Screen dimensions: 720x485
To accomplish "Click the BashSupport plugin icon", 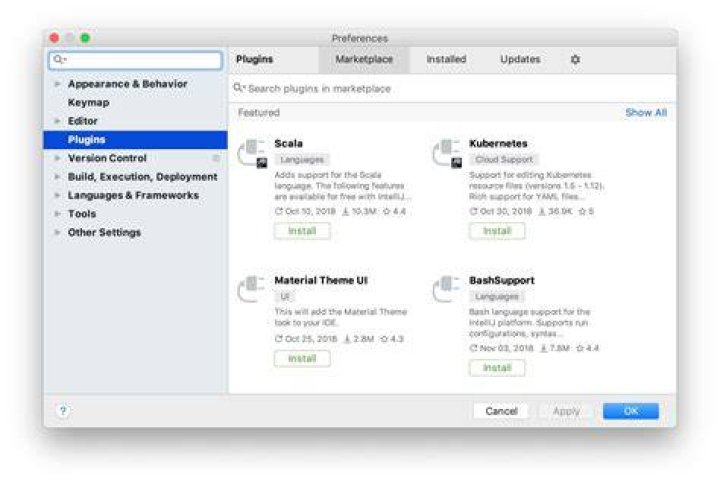I will pyautogui.click(x=446, y=289).
